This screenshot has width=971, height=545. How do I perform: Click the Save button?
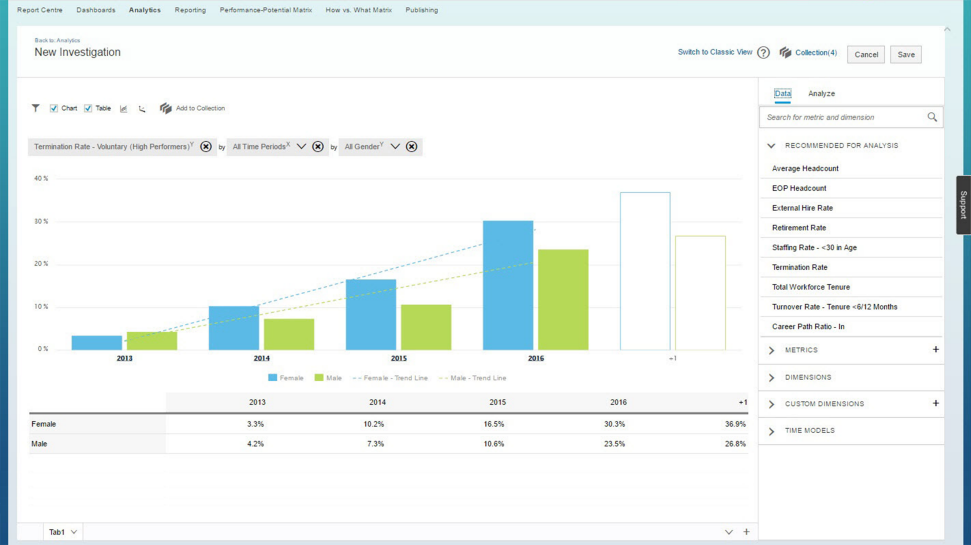click(906, 54)
